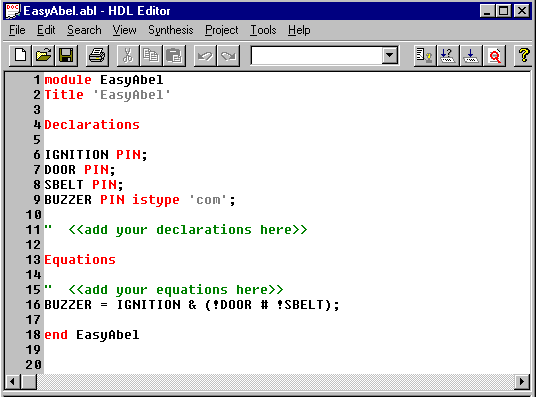Click the yellow question mark help icon
The width and height of the screenshot is (536, 397).
(524, 56)
